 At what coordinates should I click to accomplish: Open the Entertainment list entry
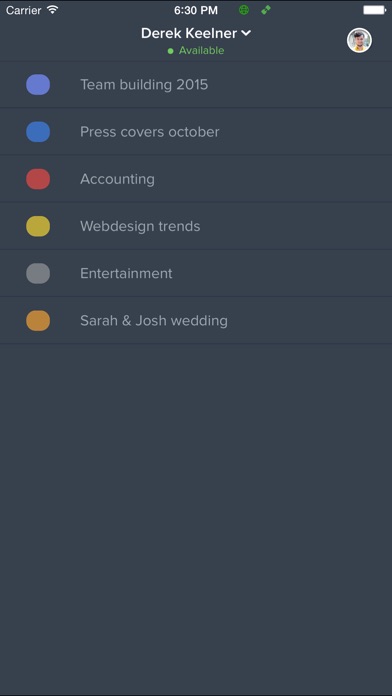click(x=196, y=273)
